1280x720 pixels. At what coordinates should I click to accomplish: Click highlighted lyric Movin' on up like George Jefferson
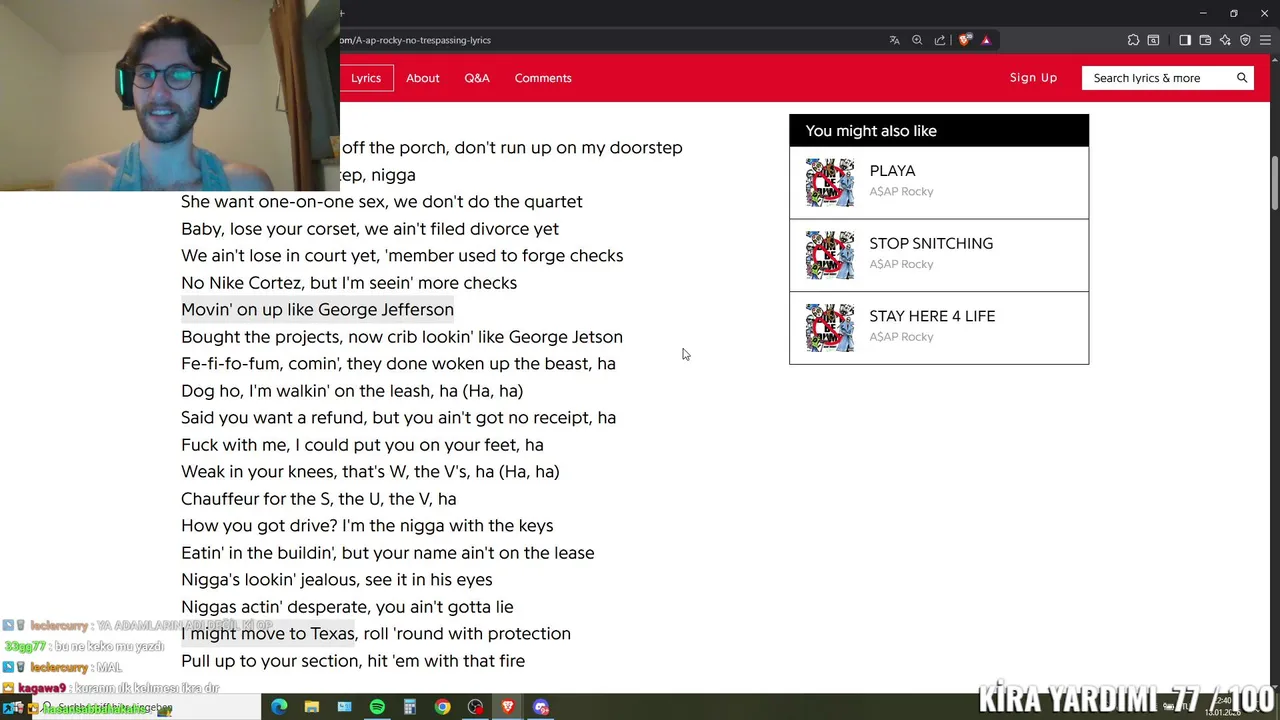pos(317,310)
